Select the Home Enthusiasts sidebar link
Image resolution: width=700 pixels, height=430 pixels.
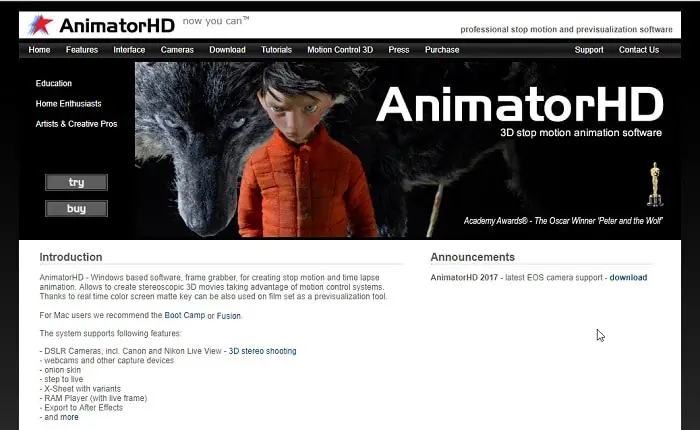point(68,104)
